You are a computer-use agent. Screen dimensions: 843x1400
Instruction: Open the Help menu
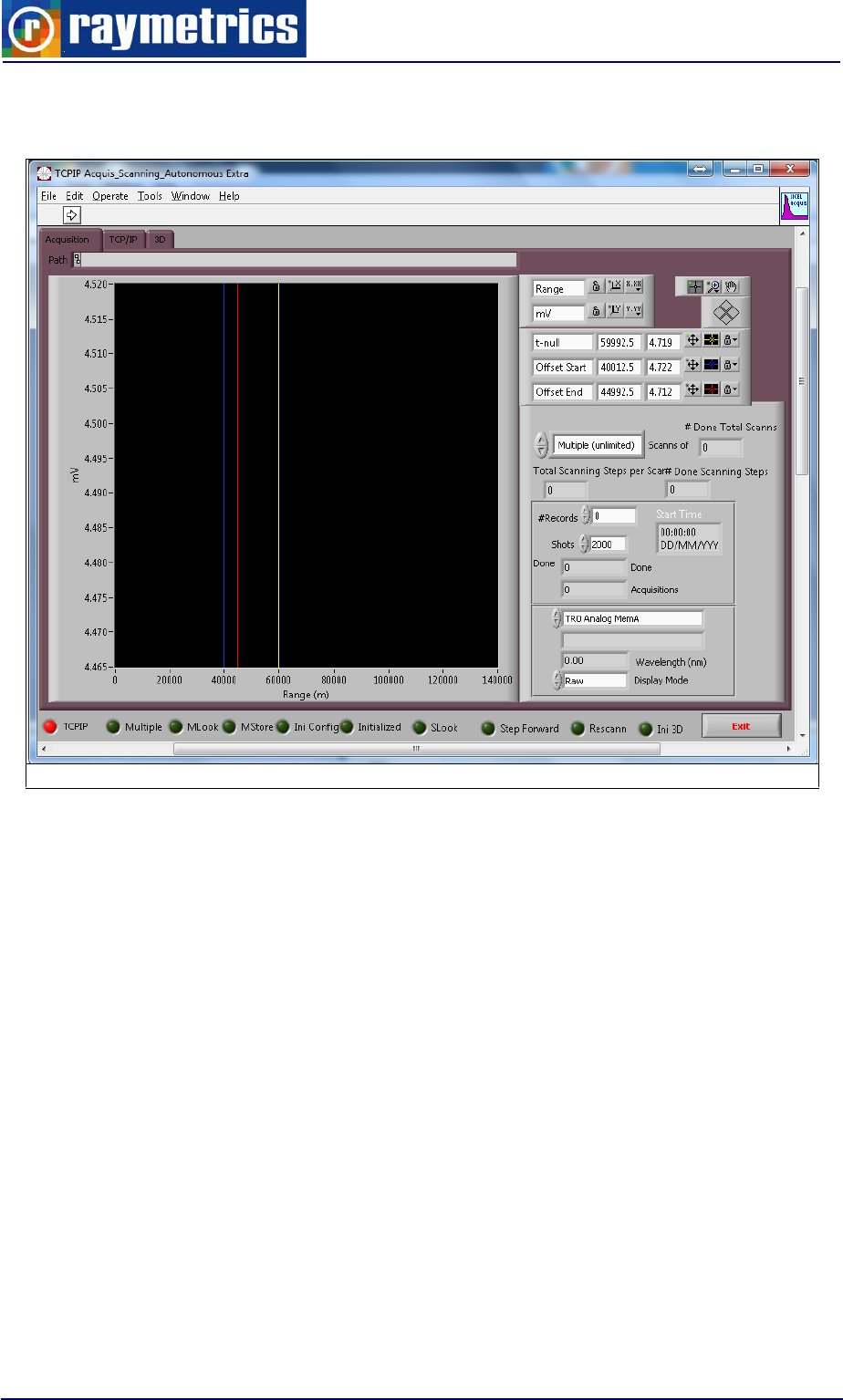click(x=229, y=196)
